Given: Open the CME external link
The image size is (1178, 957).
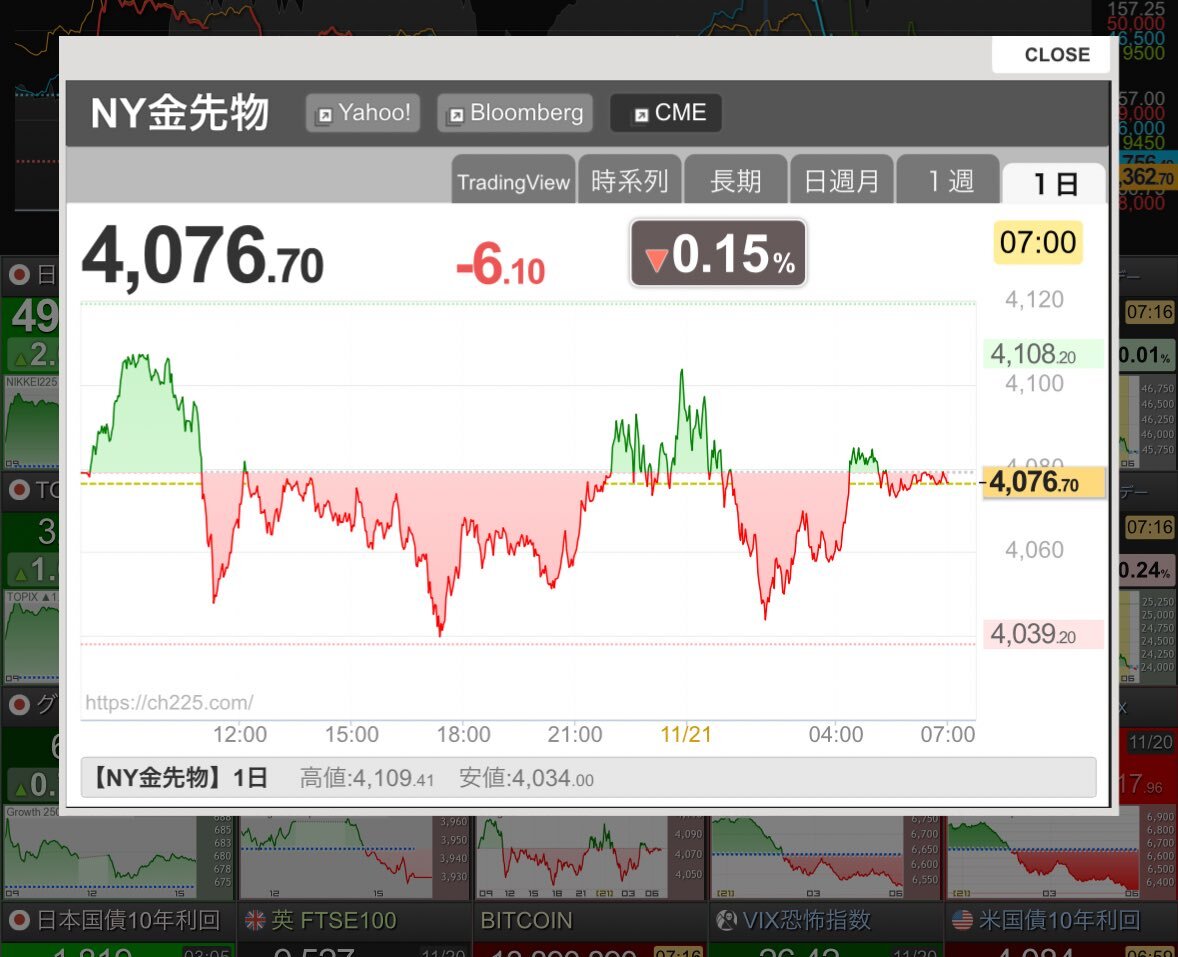Looking at the screenshot, I should 666,113.
